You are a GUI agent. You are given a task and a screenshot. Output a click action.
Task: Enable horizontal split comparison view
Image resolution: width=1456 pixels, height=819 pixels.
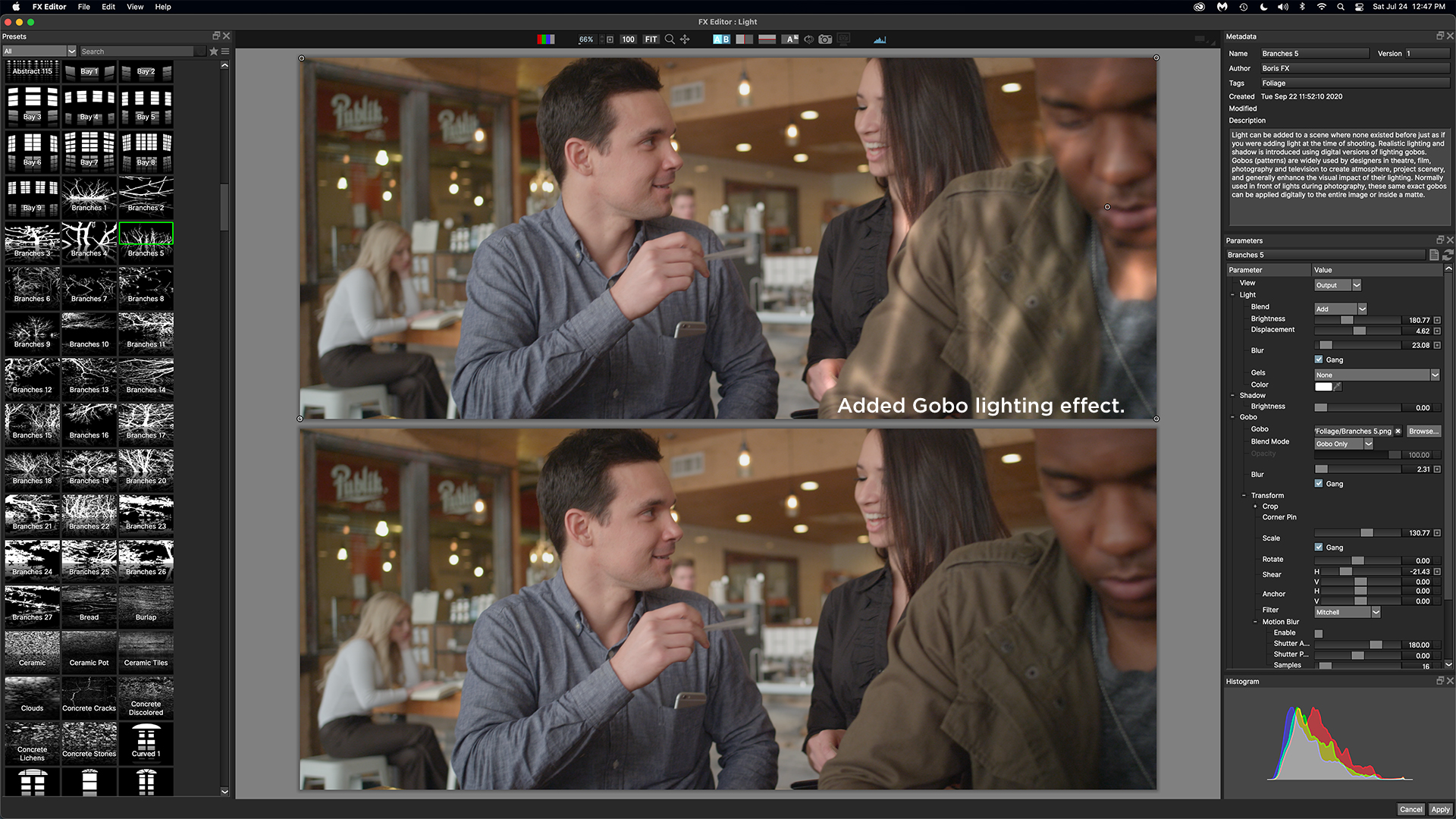(x=767, y=39)
